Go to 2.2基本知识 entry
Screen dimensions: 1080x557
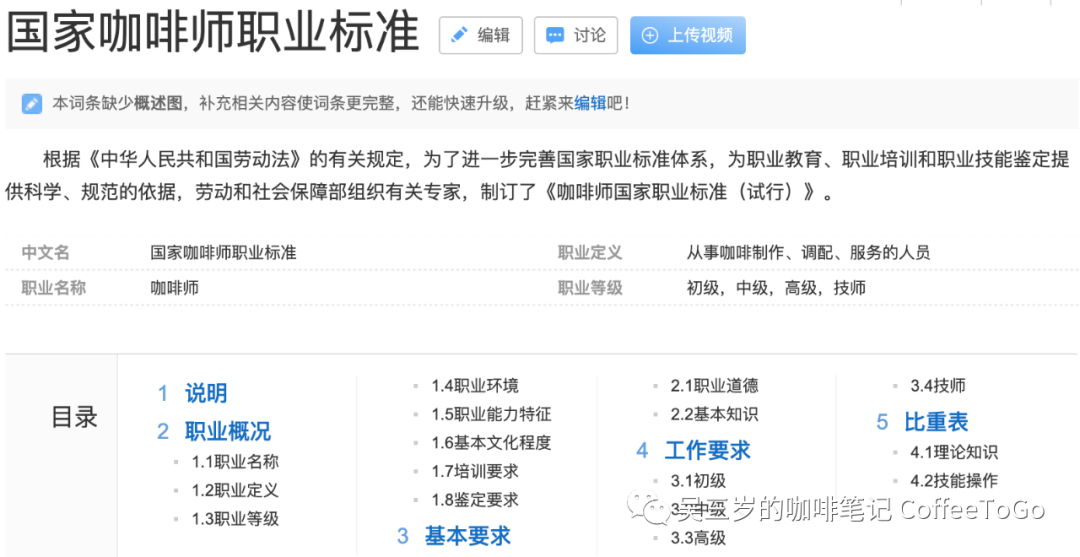tap(715, 414)
